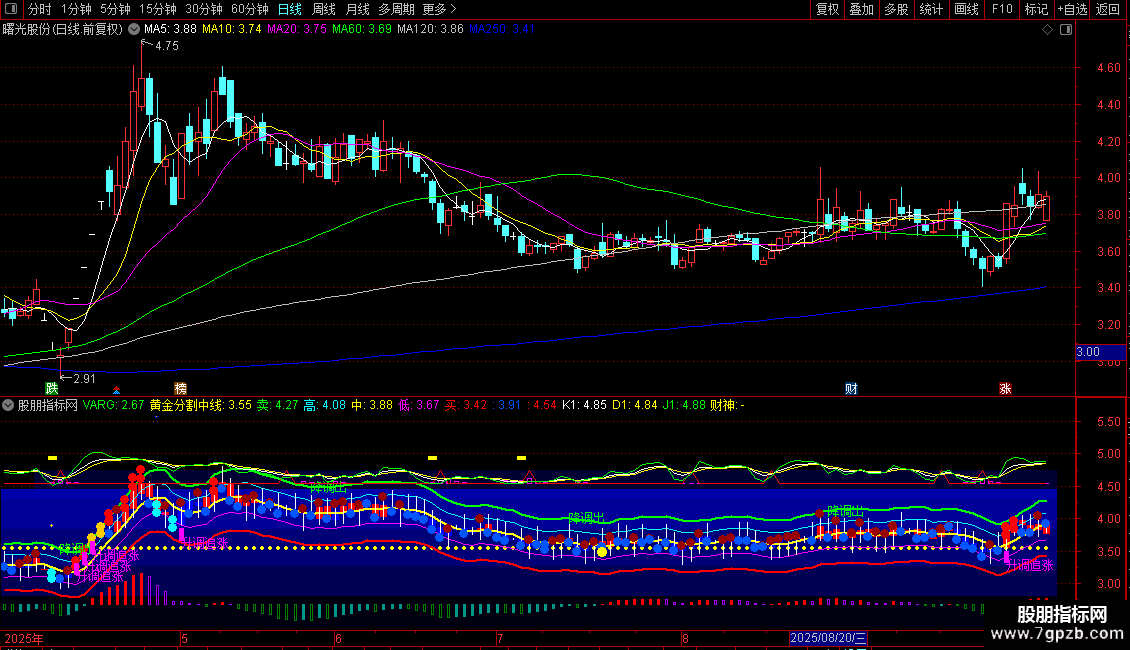This screenshot has height=650, width=1130.
Task: Click the diamond marker icon at top right
Action: coord(1047,30)
